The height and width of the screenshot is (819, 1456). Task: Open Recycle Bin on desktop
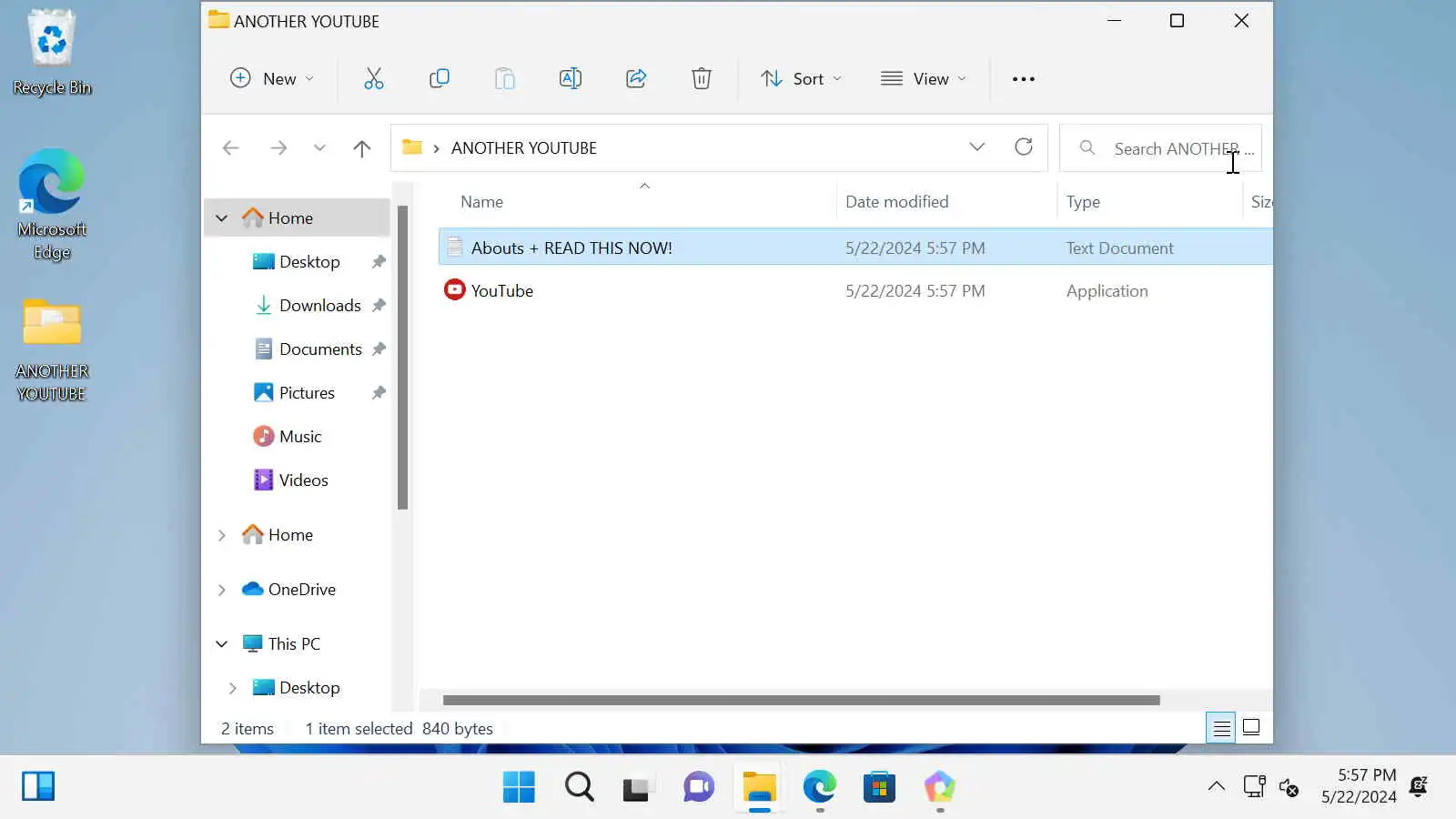(52, 52)
